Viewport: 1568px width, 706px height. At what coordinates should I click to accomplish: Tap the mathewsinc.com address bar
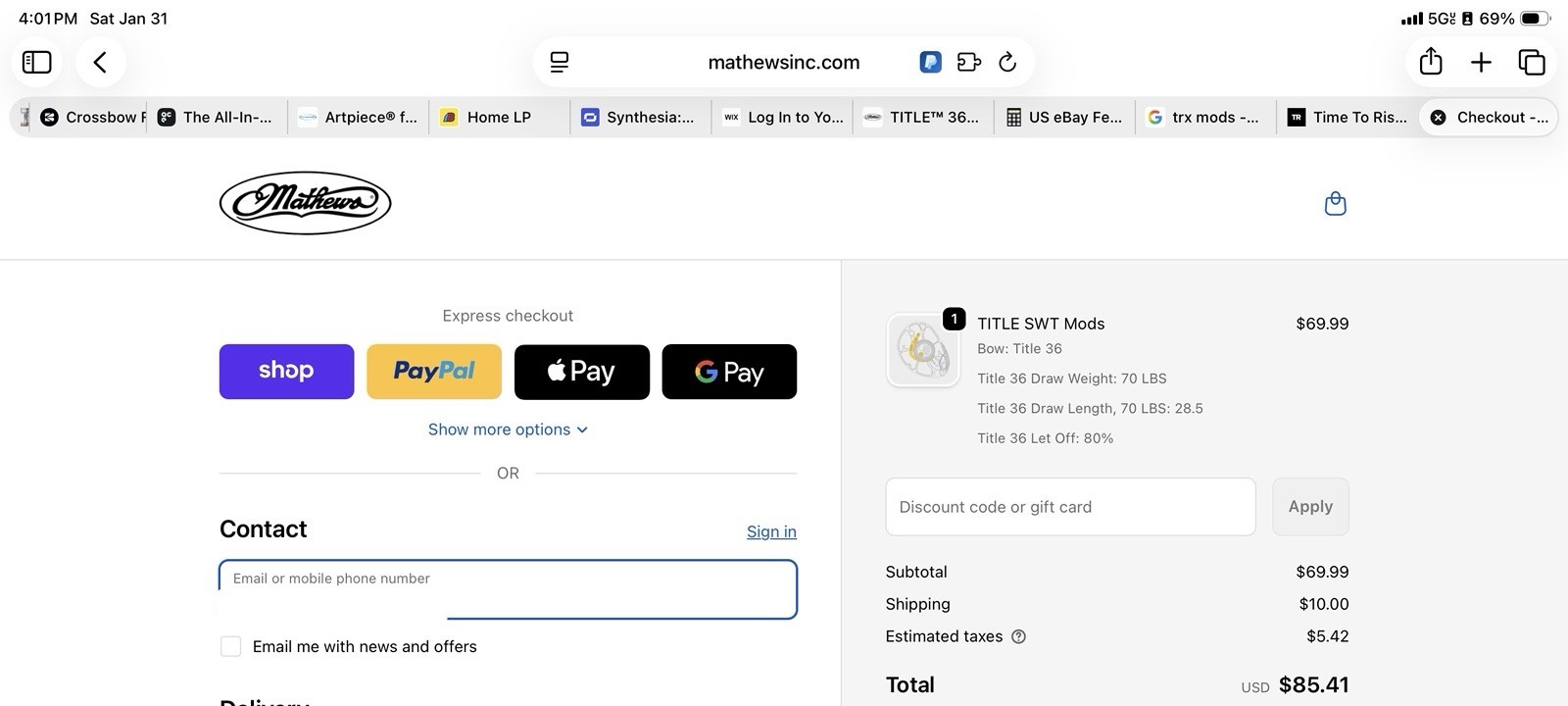pos(784,62)
